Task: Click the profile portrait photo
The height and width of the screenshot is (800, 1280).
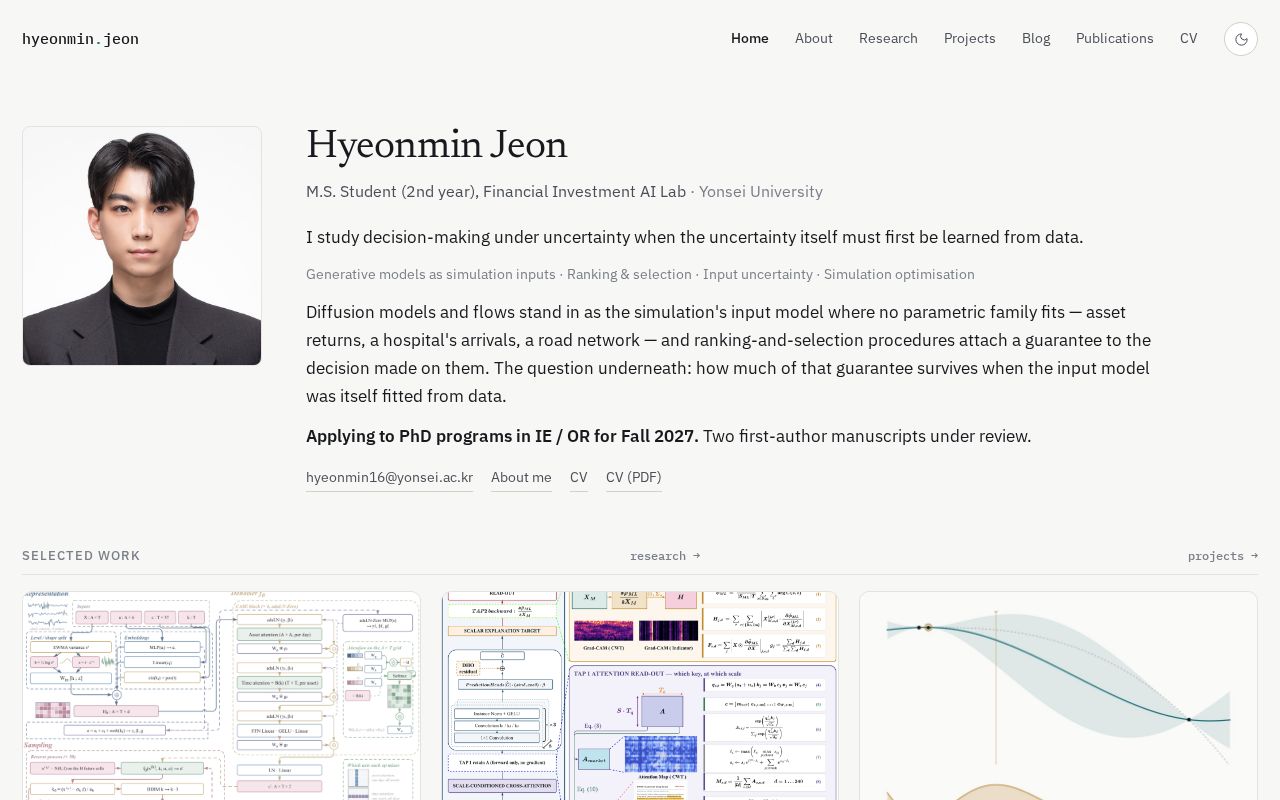Action: click(x=142, y=246)
